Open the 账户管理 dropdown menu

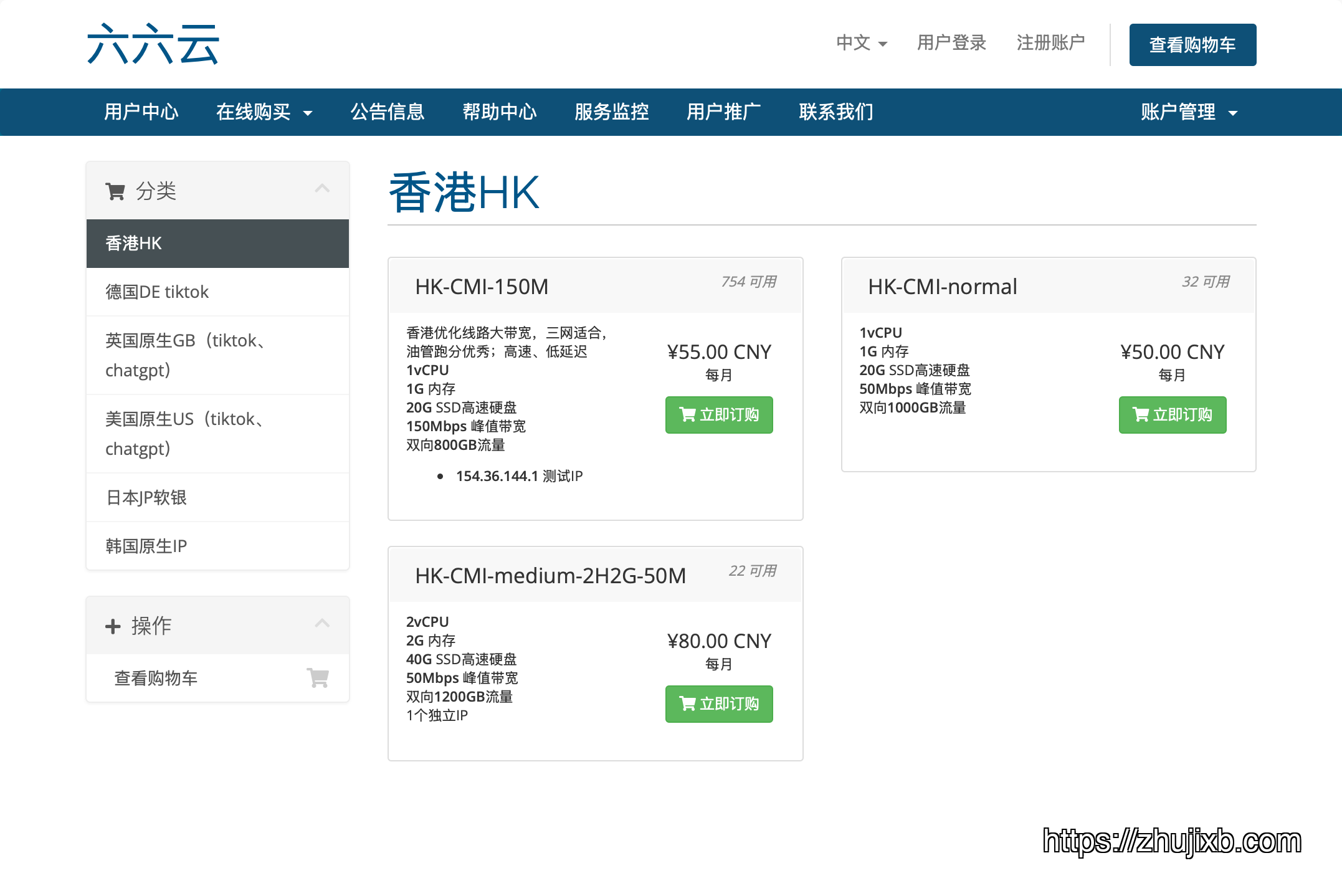click(1189, 112)
